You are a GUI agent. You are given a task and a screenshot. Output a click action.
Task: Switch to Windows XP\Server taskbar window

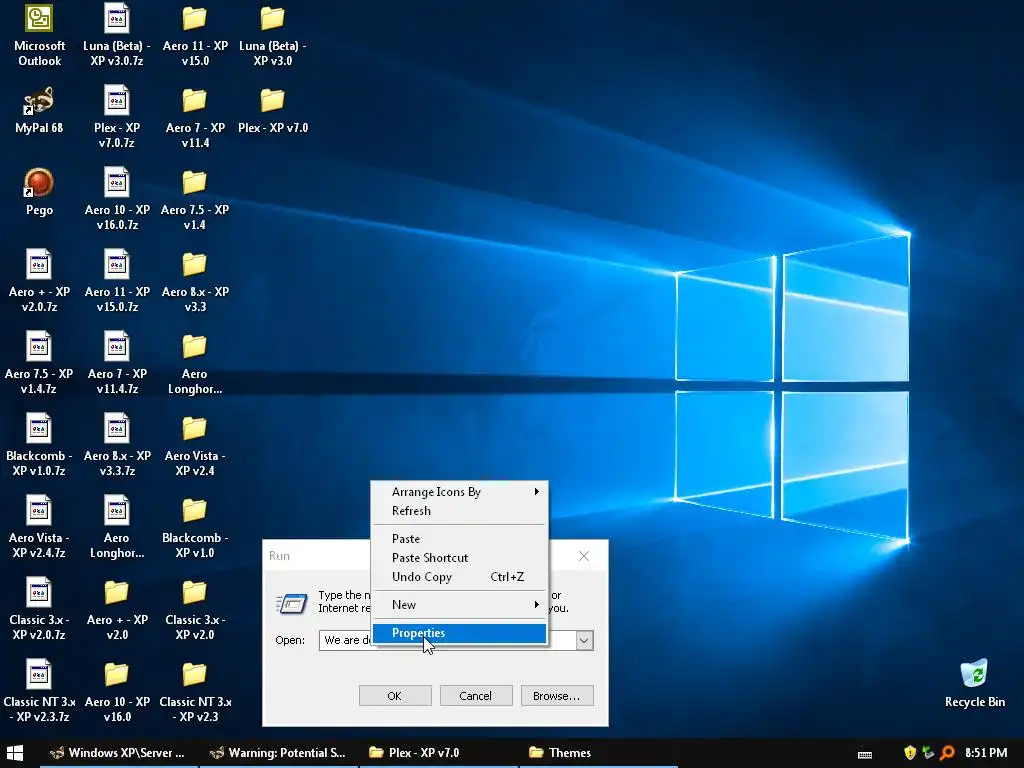pos(119,753)
